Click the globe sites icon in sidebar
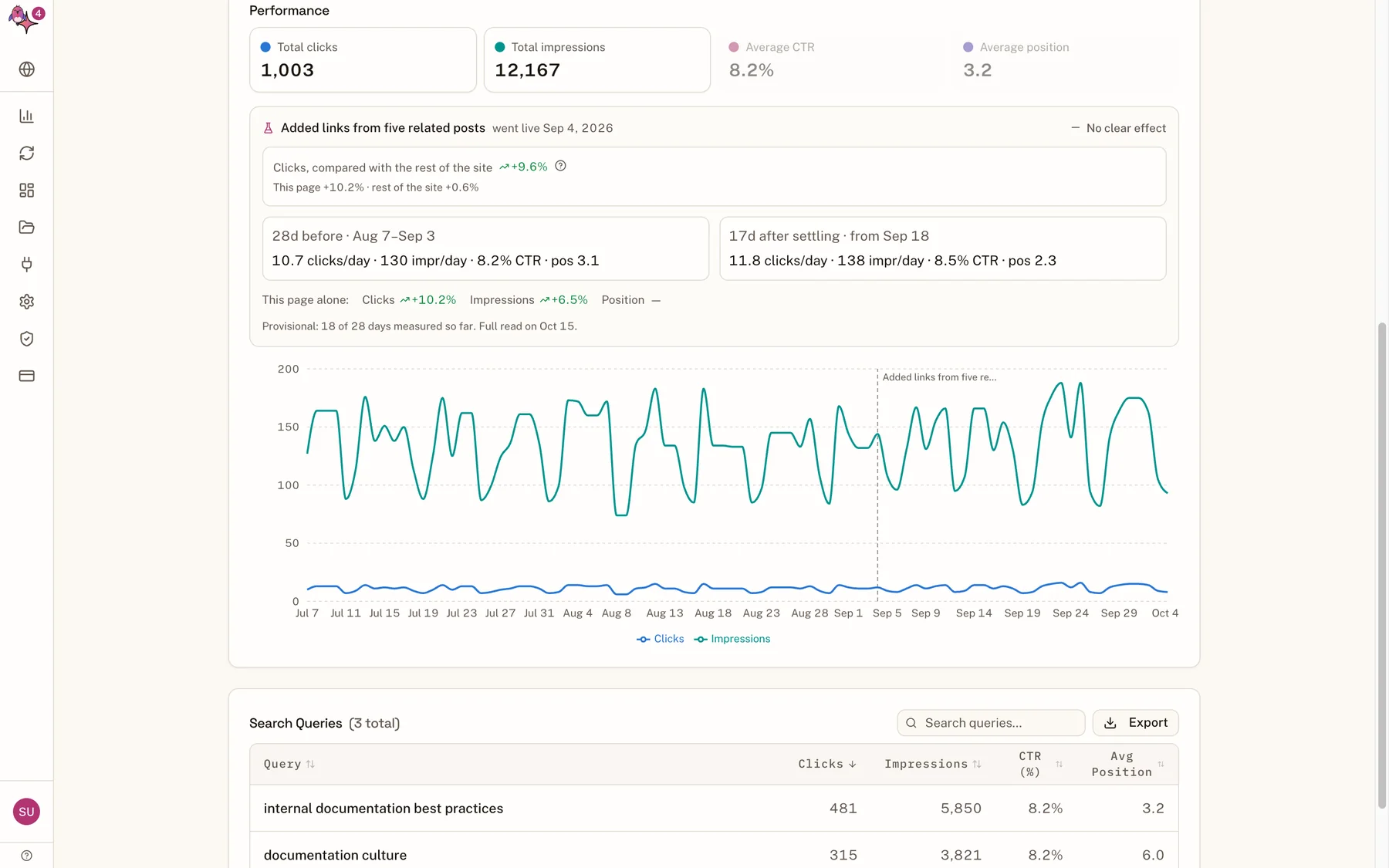The width and height of the screenshot is (1389, 868). tap(27, 69)
